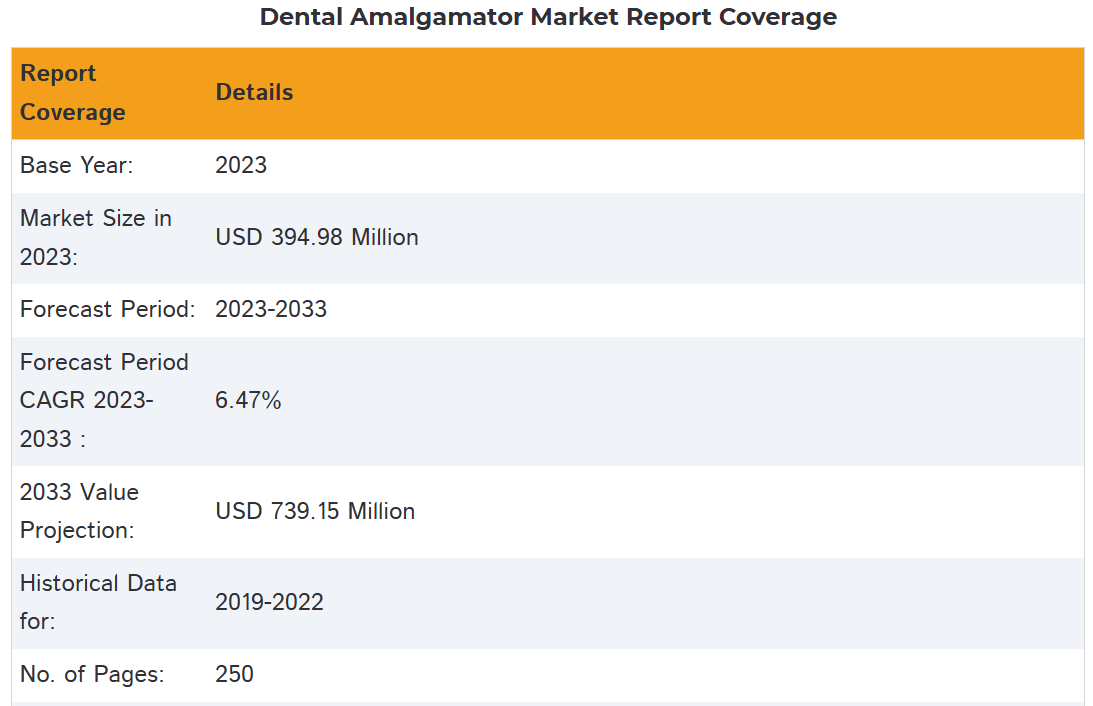Select the 'Details' column header
This screenshot has width=1093, height=706.
pyautogui.click(x=254, y=92)
